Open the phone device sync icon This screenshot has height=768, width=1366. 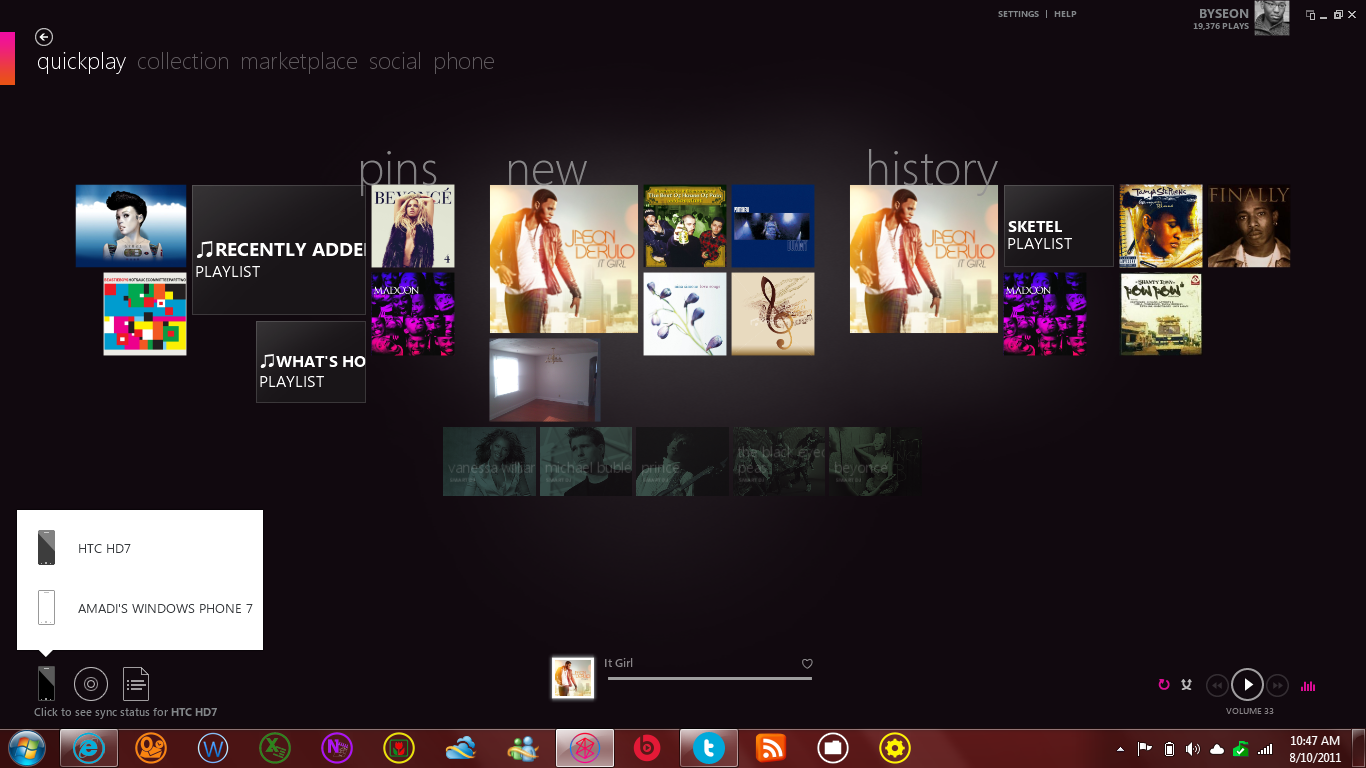click(46, 684)
